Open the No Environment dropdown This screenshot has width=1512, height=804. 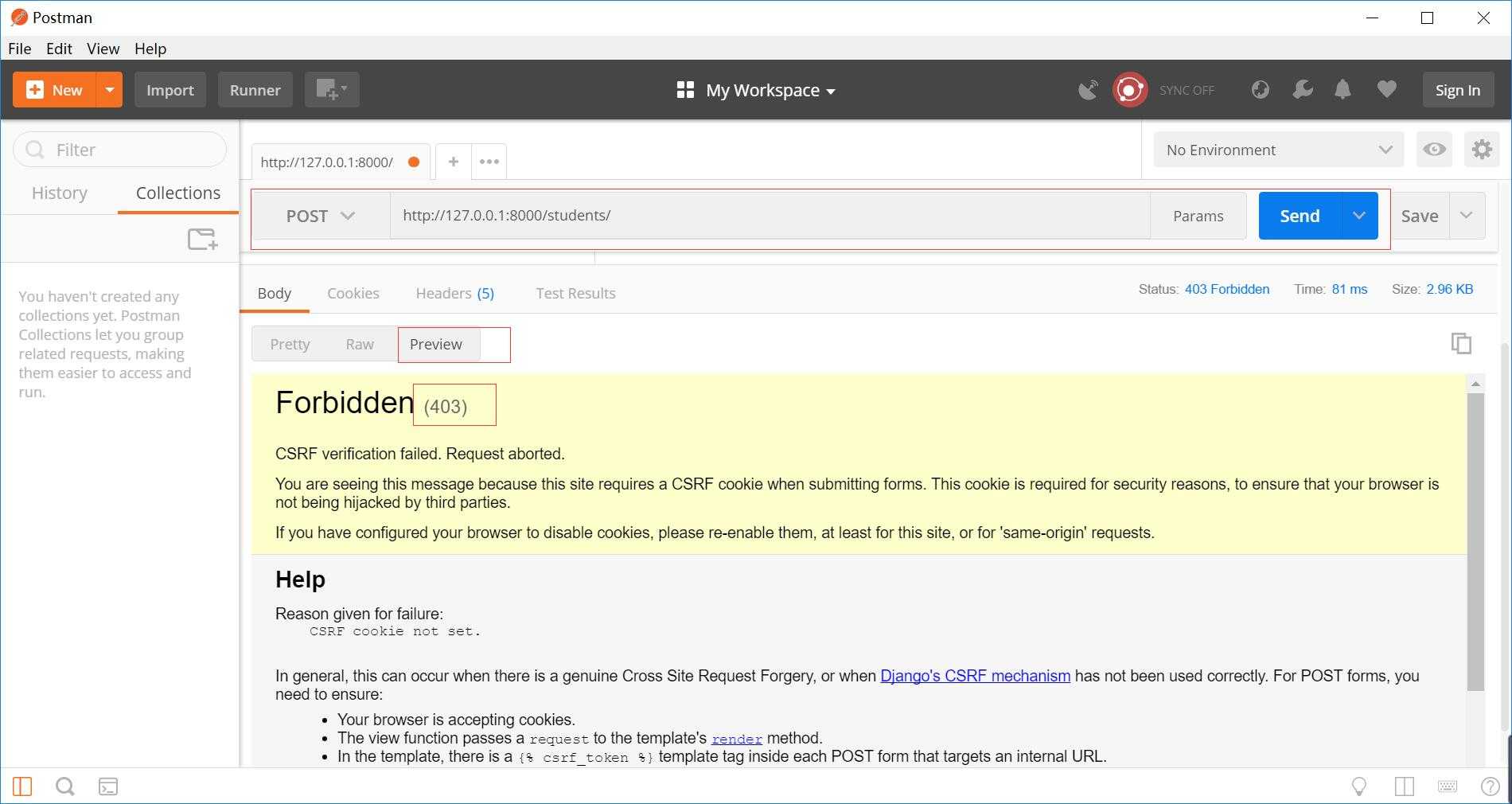(x=1279, y=150)
